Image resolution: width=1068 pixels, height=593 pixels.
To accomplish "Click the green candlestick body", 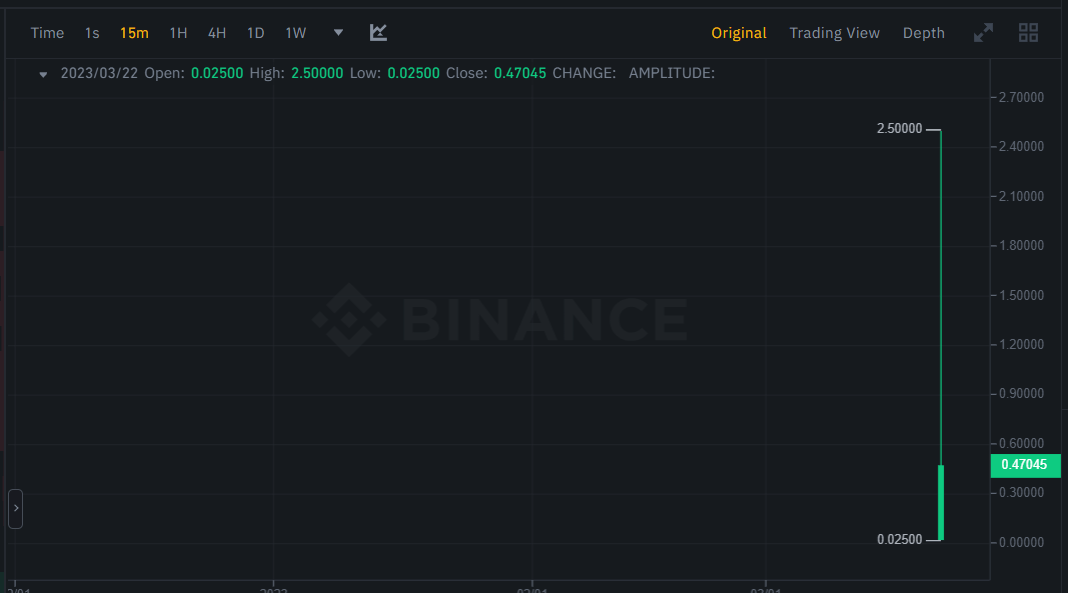I will (x=941, y=502).
